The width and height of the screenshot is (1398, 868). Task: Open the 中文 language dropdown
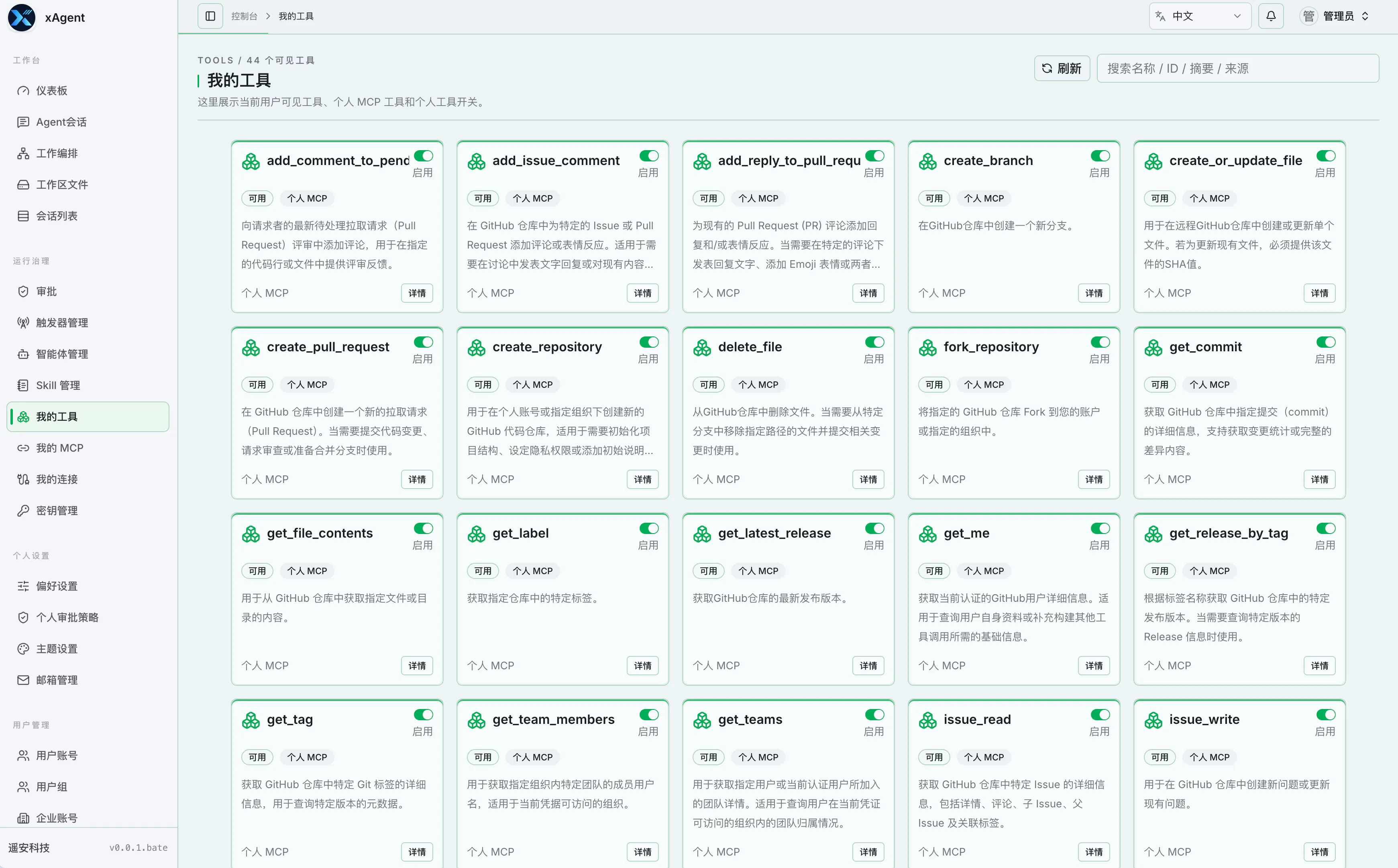point(1200,16)
